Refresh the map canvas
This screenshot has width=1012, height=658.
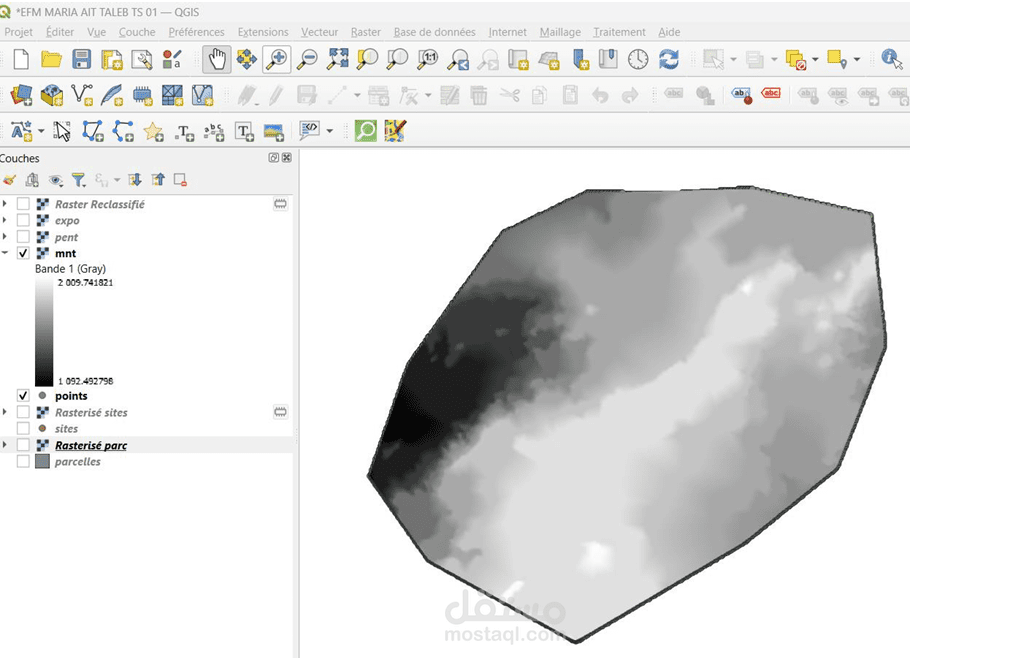pos(669,59)
